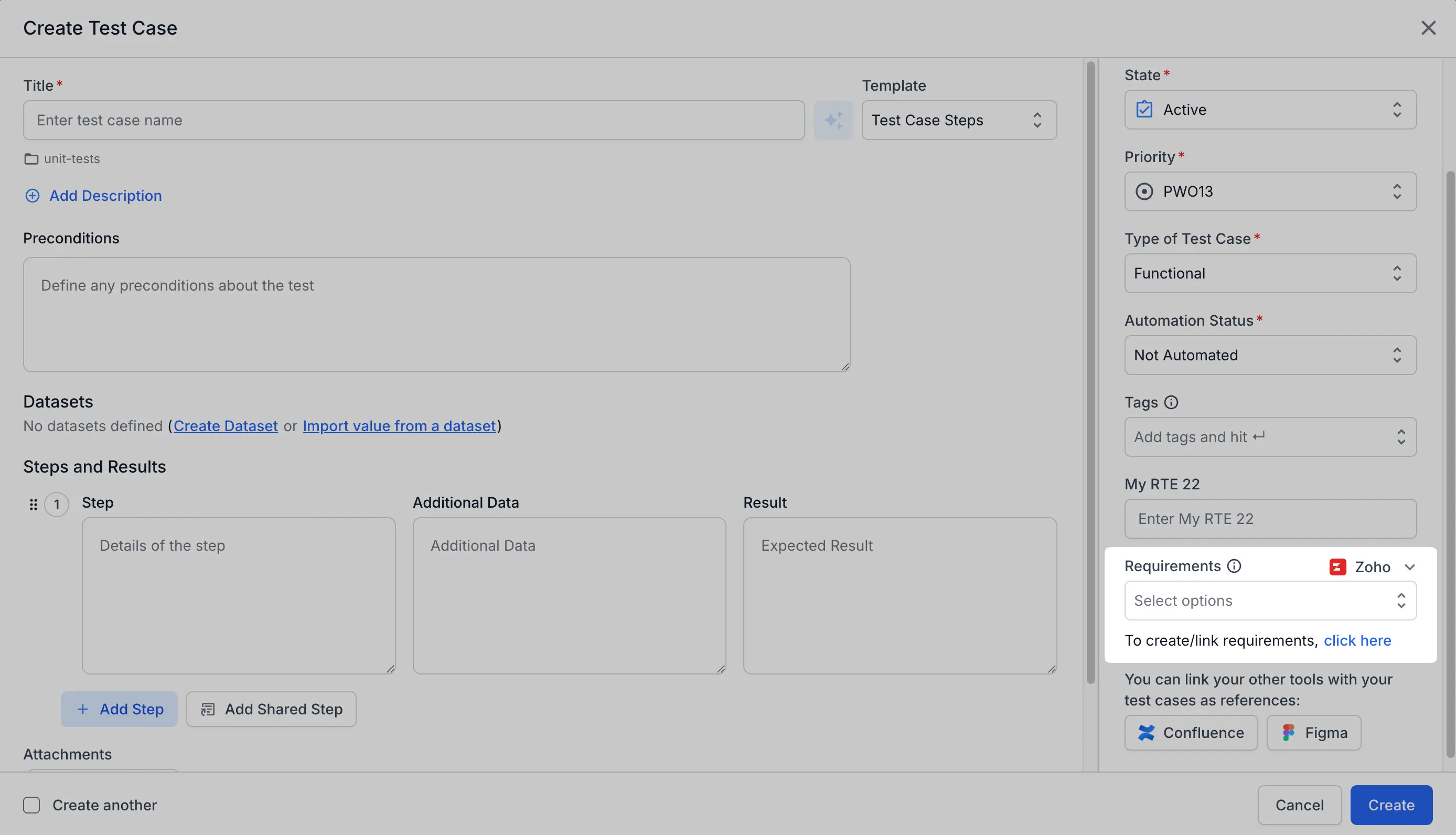Viewport: 1456px width, 835px height.
Task: Click the Preconditions text area
Action: click(x=436, y=315)
